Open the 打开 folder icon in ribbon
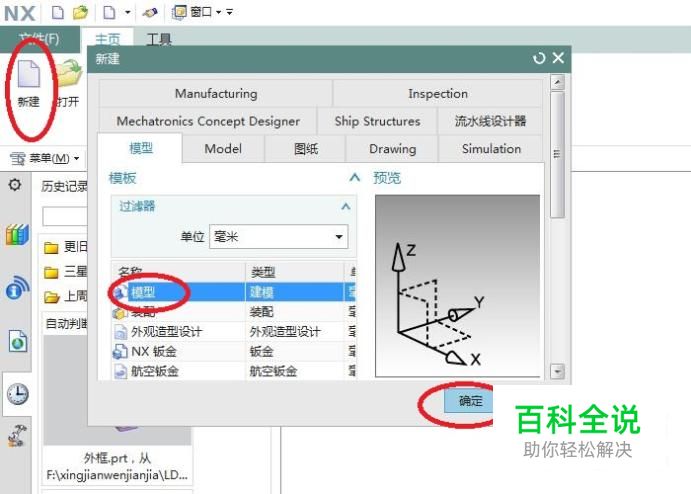The image size is (691, 494). pyautogui.click(x=70, y=73)
